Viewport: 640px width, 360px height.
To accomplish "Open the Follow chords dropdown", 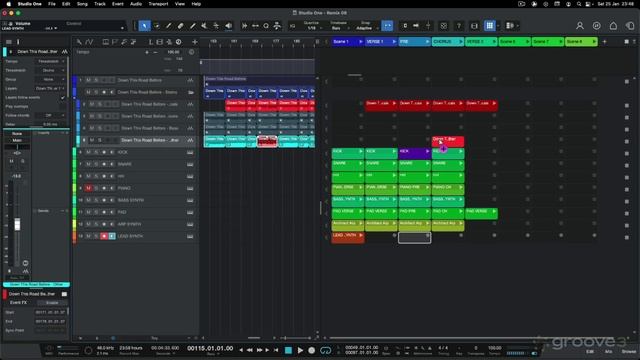I will point(50,115).
